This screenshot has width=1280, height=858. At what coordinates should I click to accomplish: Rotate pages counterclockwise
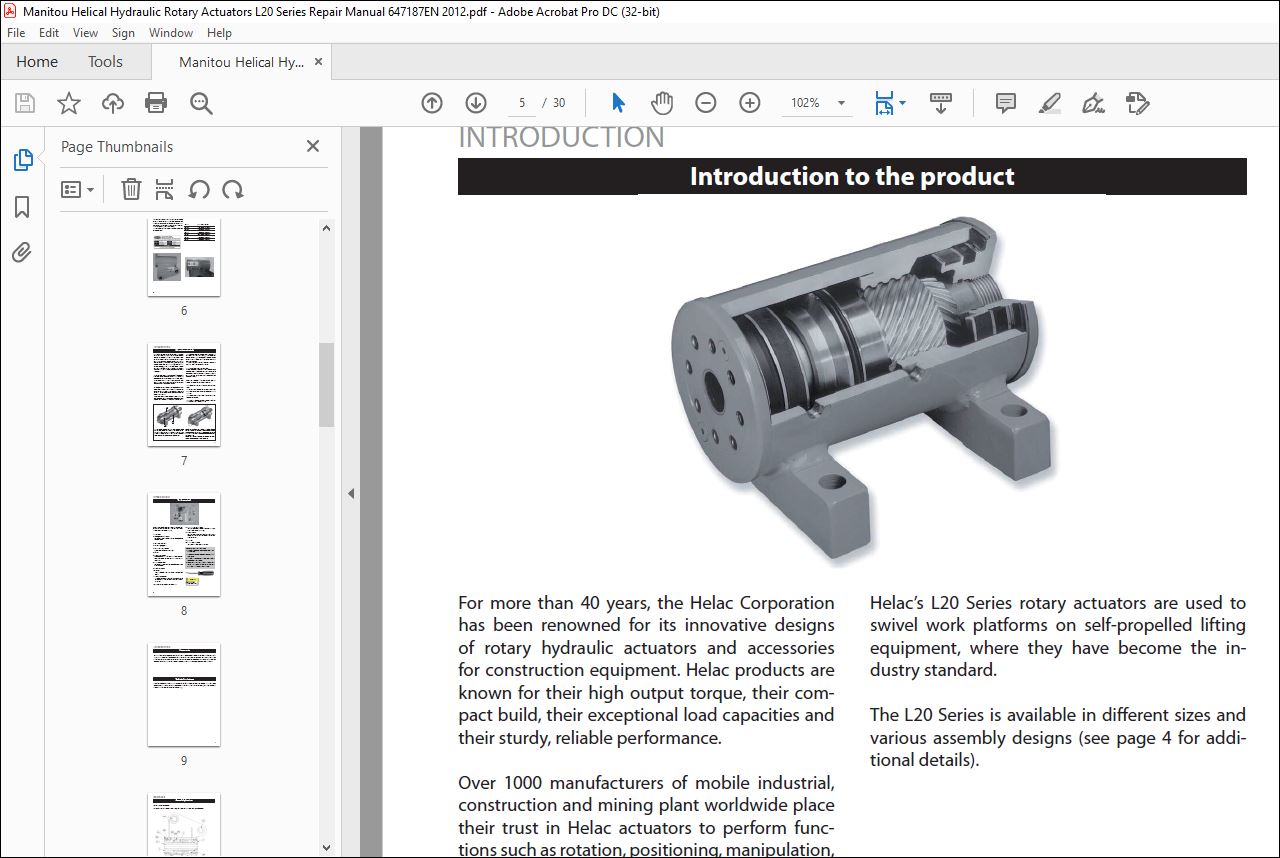199,189
